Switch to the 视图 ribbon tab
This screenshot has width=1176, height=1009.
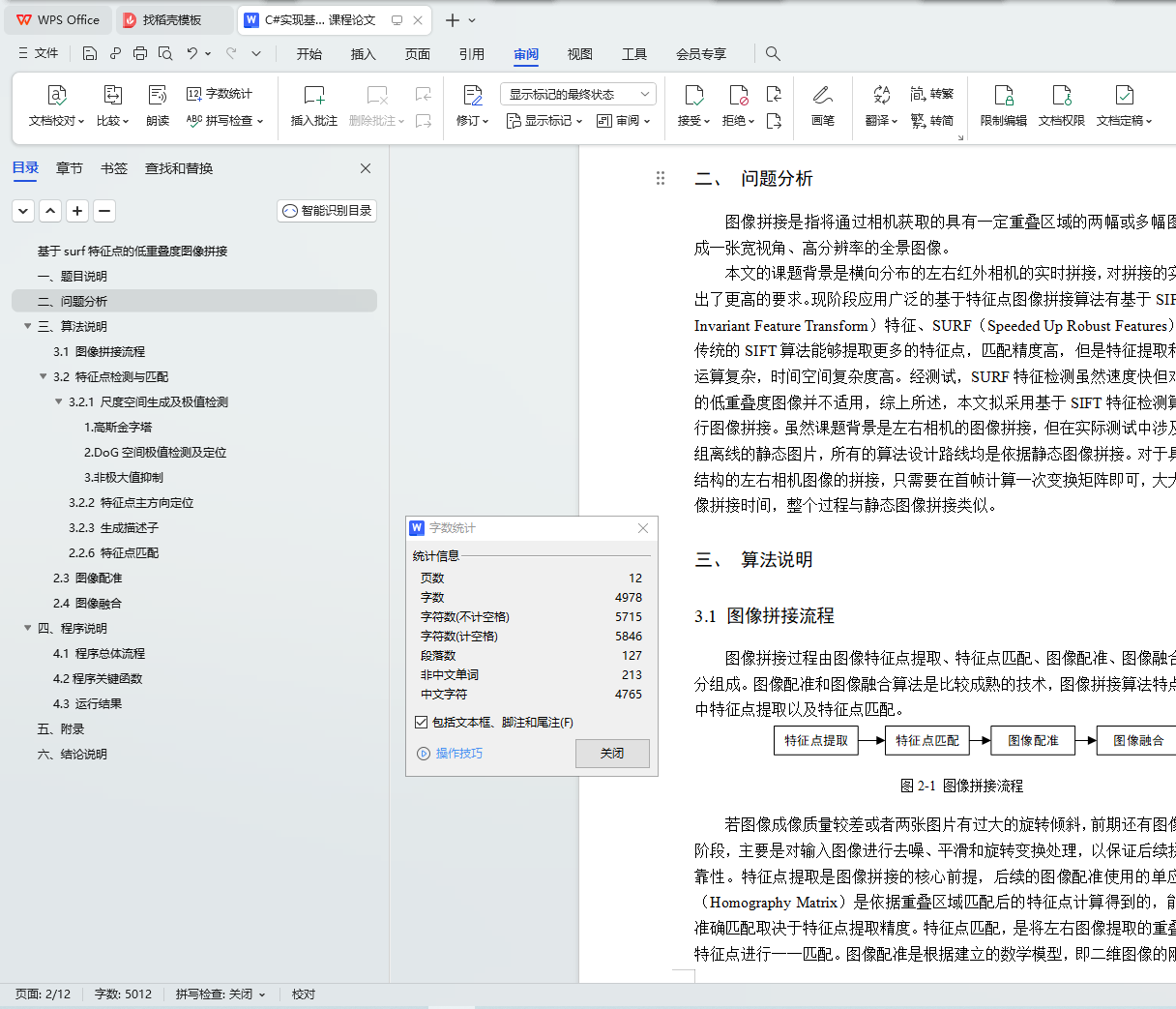click(580, 54)
